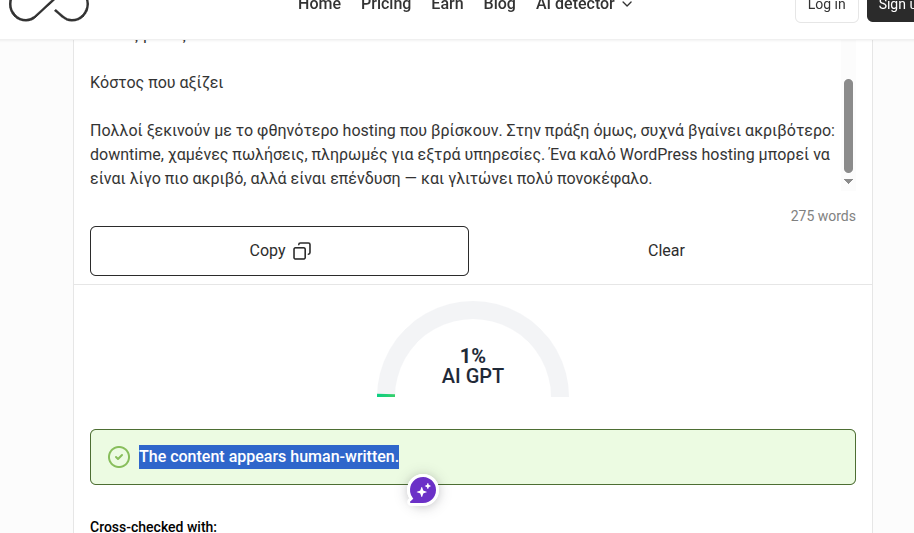Image resolution: width=914 pixels, height=533 pixels.
Task: Click the highlighted human-written result text
Action: pyautogui.click(x=269, y=457)
